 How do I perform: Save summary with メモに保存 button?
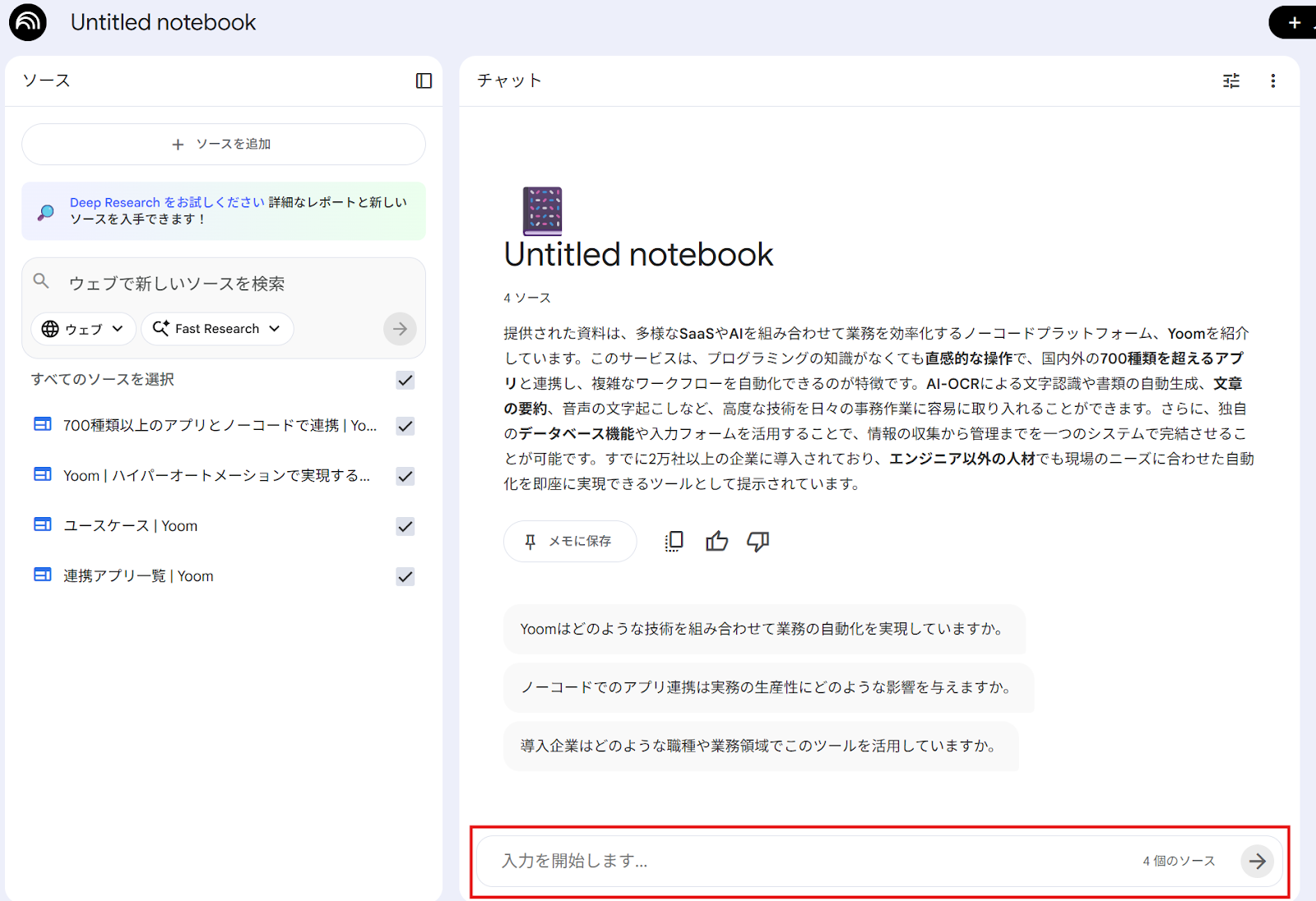pos(569,541)
